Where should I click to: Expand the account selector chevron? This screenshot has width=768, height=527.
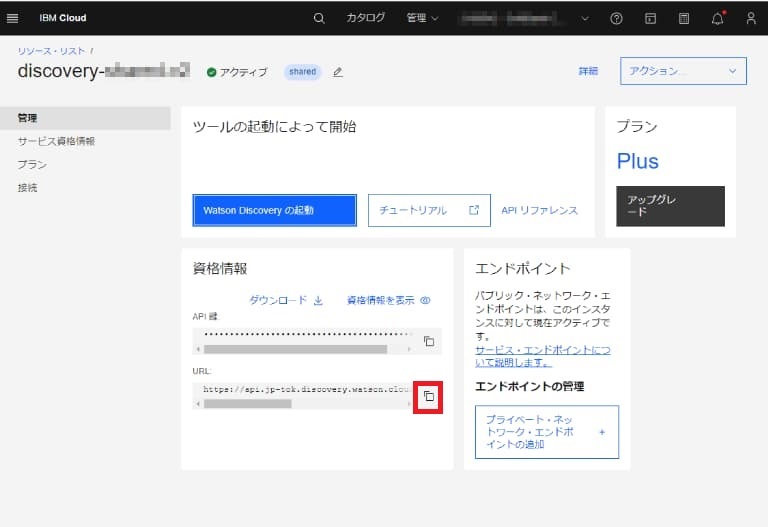pyautogui.click(x=585, y=18)
